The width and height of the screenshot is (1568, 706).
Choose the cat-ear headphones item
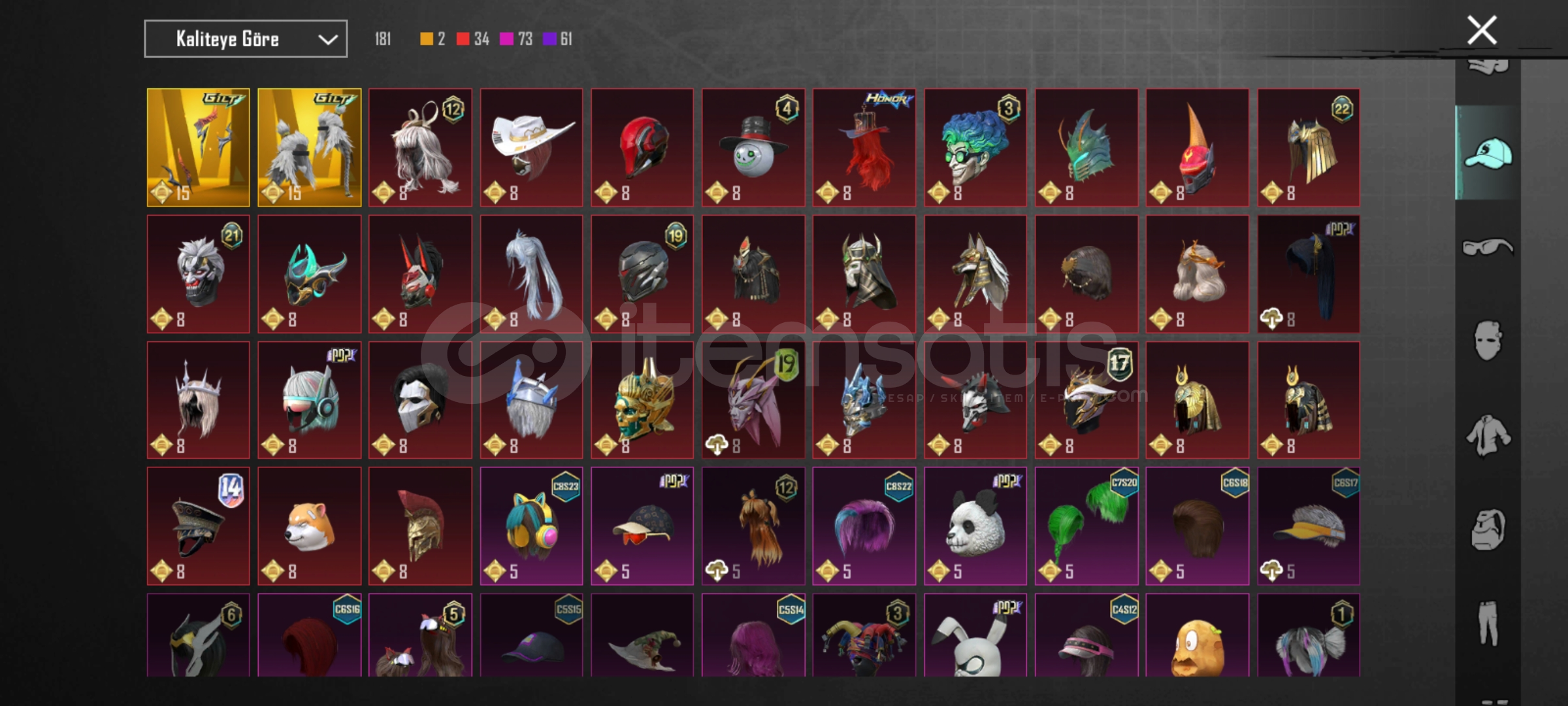tap(531, 526)
